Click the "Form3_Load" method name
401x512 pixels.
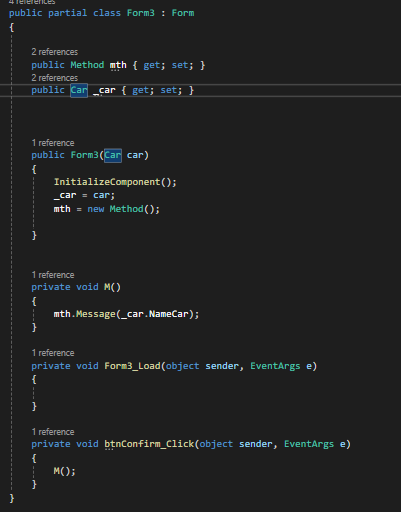[x=132, y=366]
